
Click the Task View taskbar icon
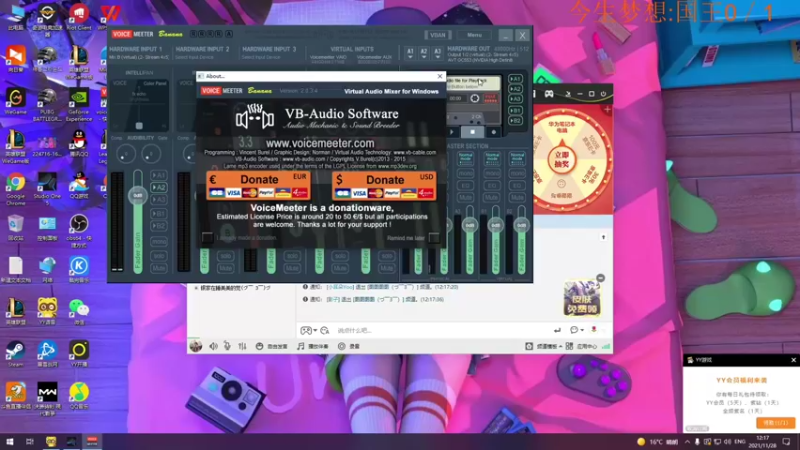click(x=30, y=442)
